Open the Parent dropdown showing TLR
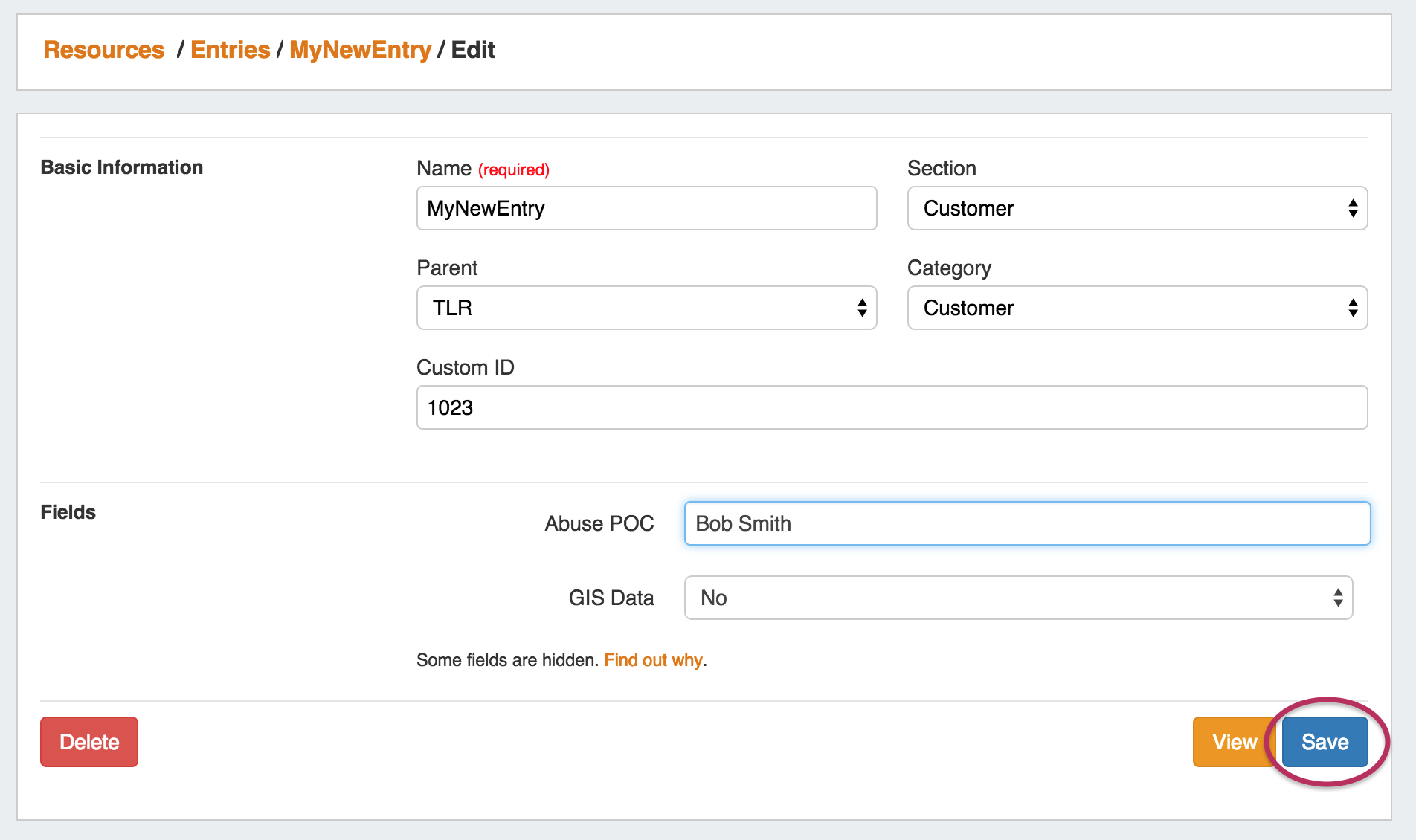This screenshot has height=840, width=1416. click(x=646, y=308)
